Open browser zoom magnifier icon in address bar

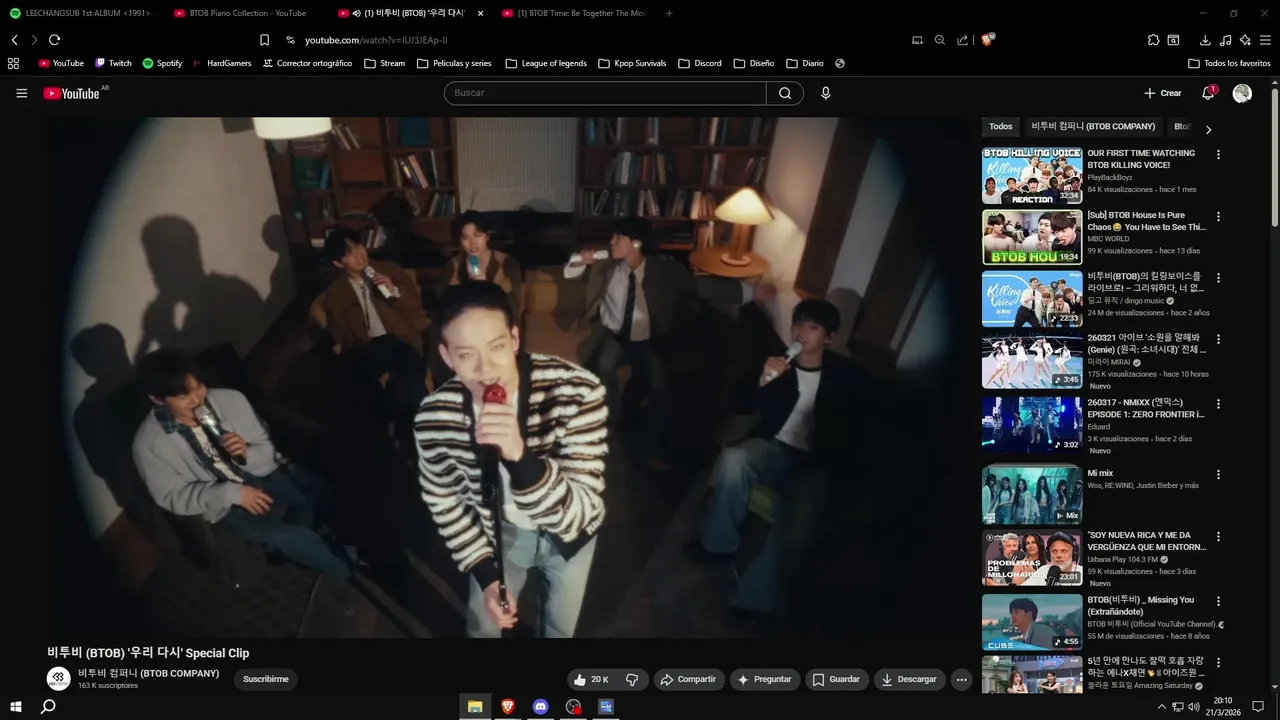(940, 40)
